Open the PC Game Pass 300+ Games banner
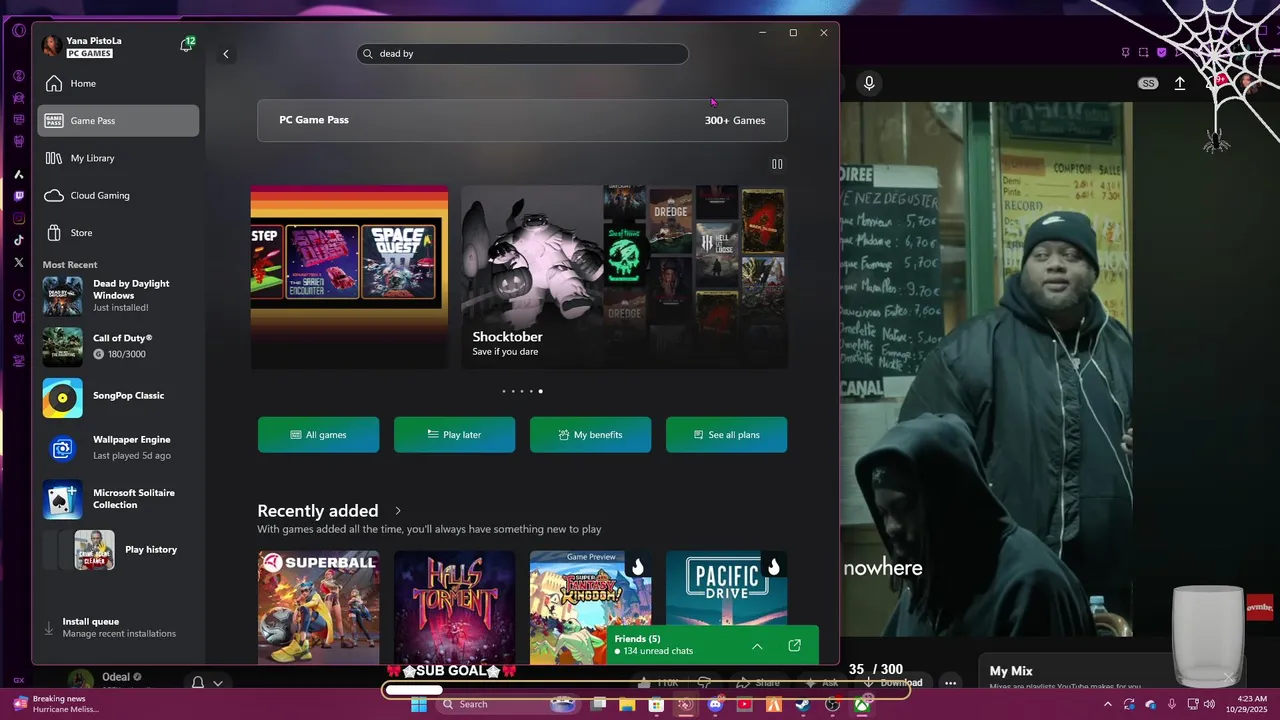Screen dimensions: 1280x720 click(x=522, y=120)
